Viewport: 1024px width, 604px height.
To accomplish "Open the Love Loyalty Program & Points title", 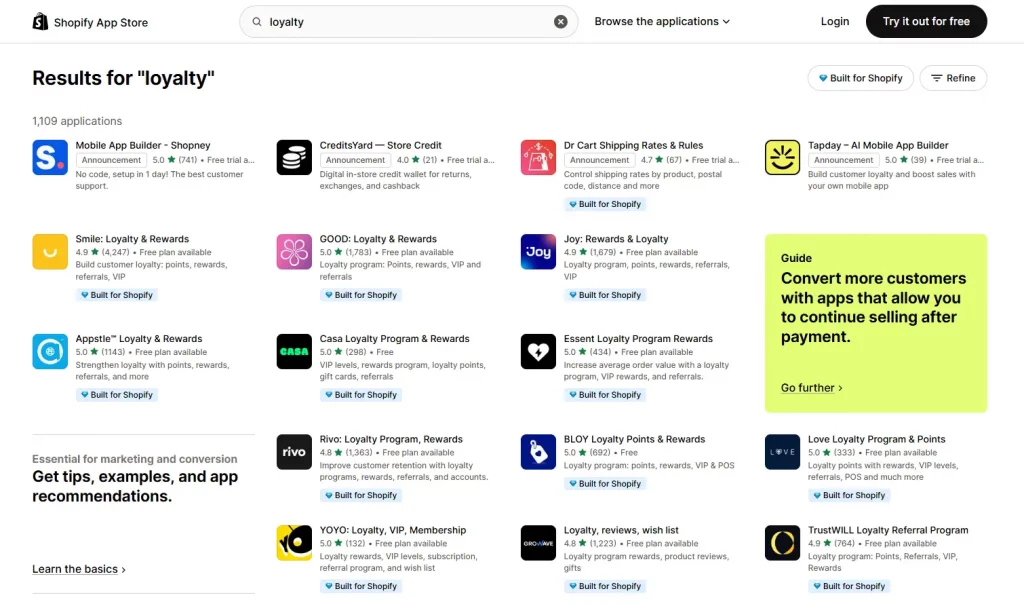I will [x=876, y=439].
